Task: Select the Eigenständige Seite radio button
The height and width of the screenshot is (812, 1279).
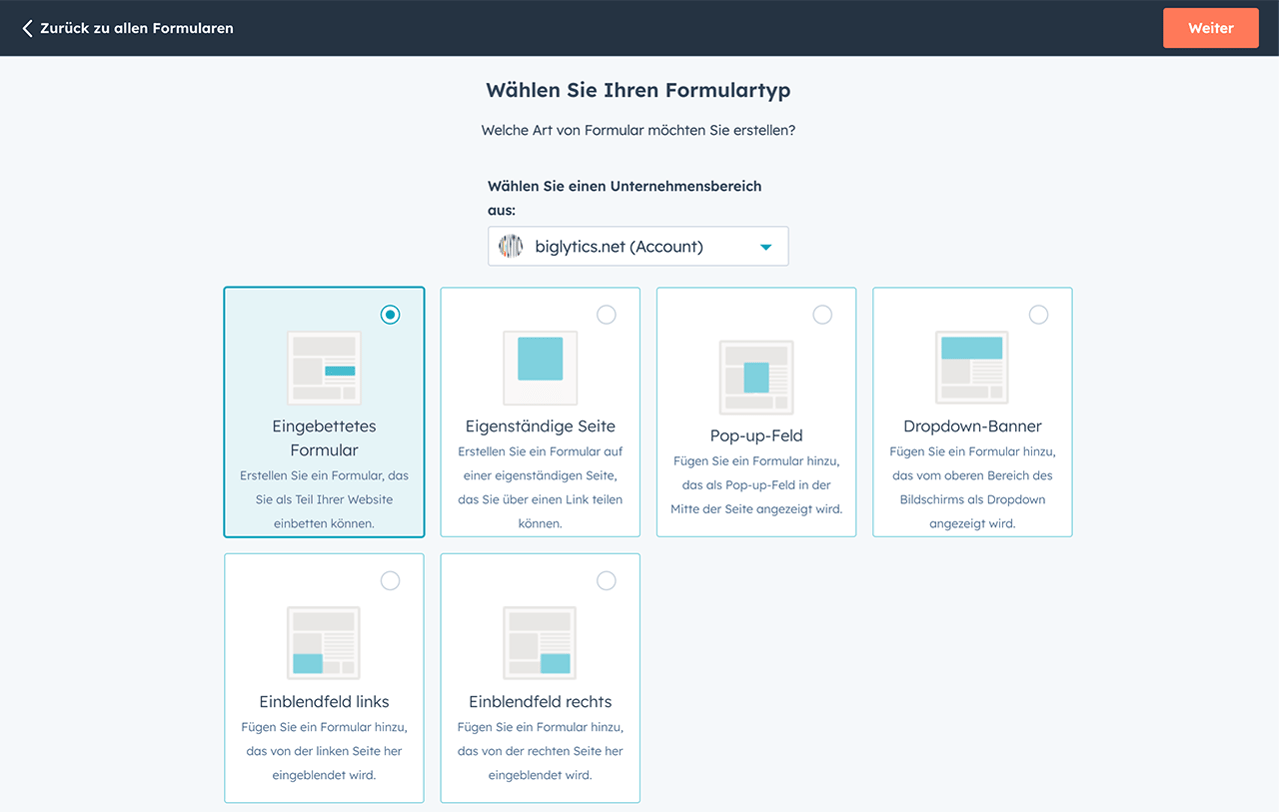Action: [606, 315]
